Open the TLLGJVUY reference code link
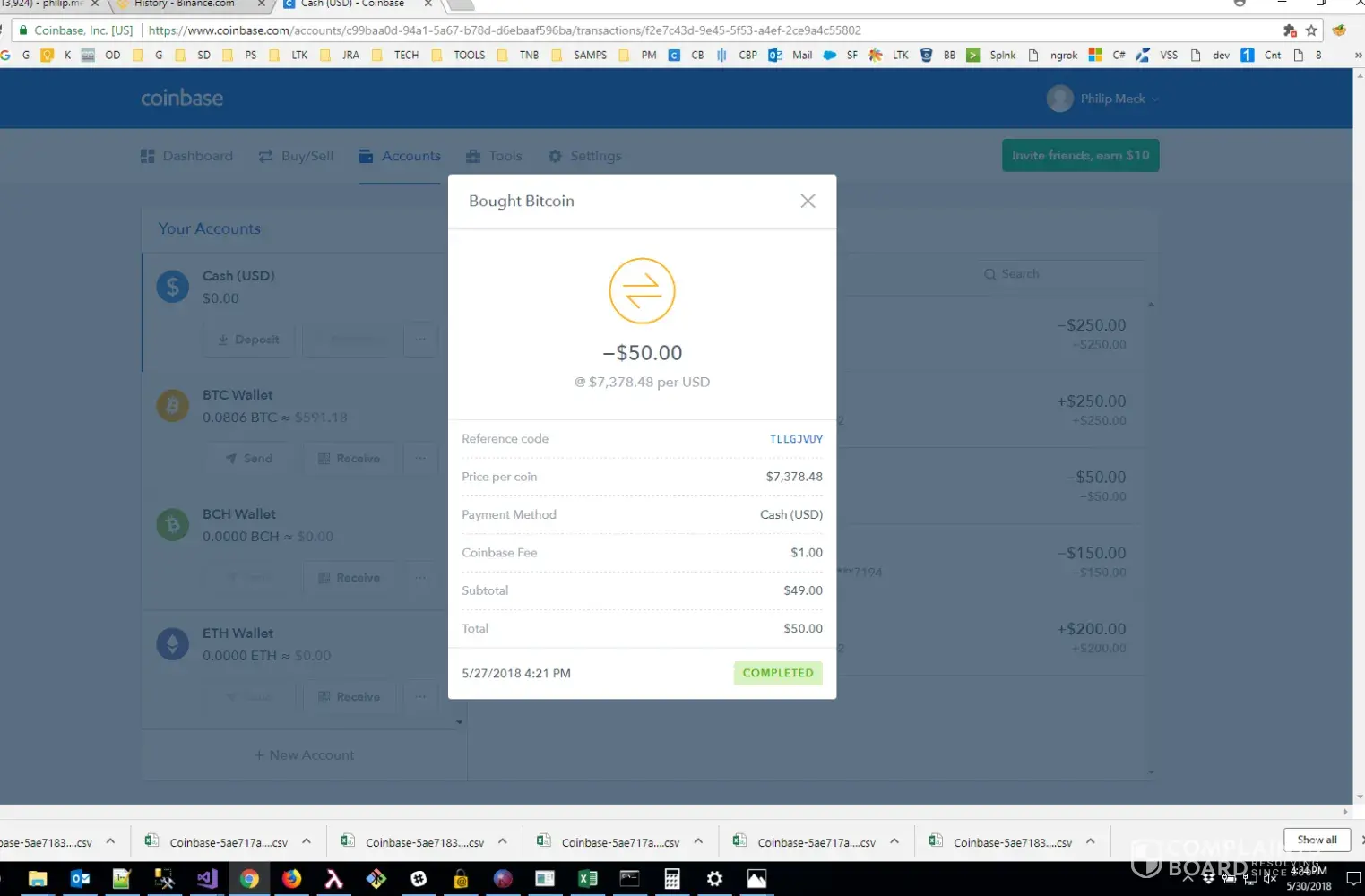Viewport: 1365px width, 896px height. (796, 439)
